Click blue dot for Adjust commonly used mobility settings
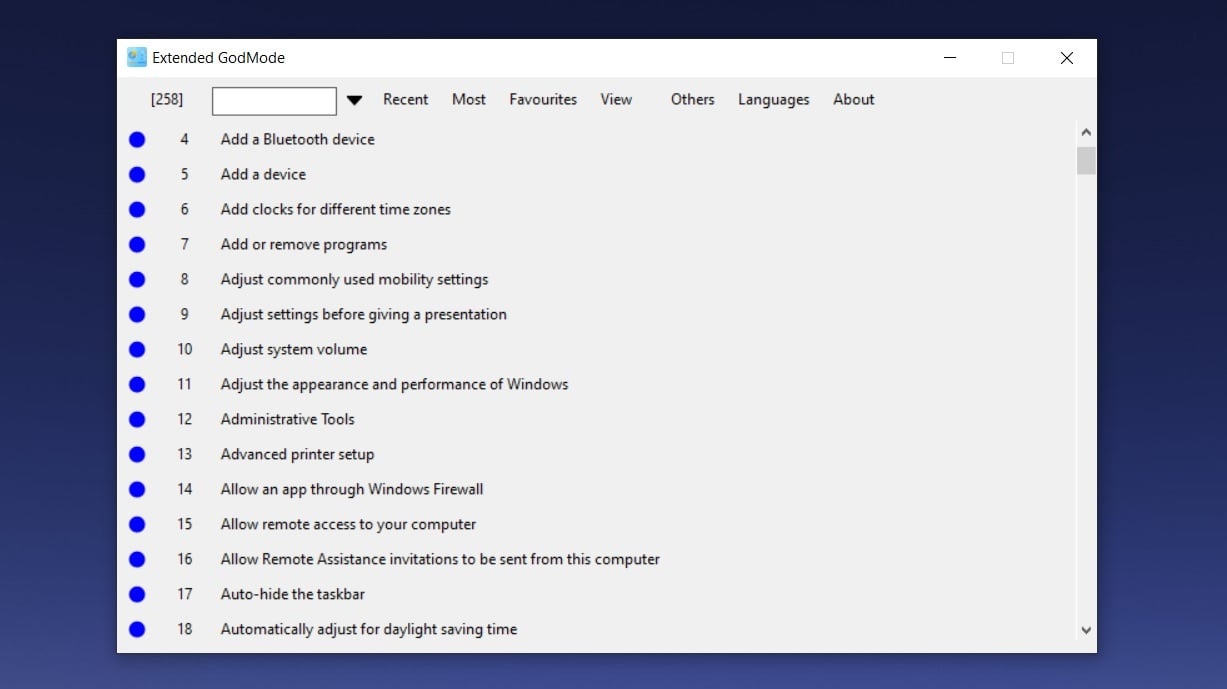The width and height of the screenshot is (1227, 689). [137, 280]
